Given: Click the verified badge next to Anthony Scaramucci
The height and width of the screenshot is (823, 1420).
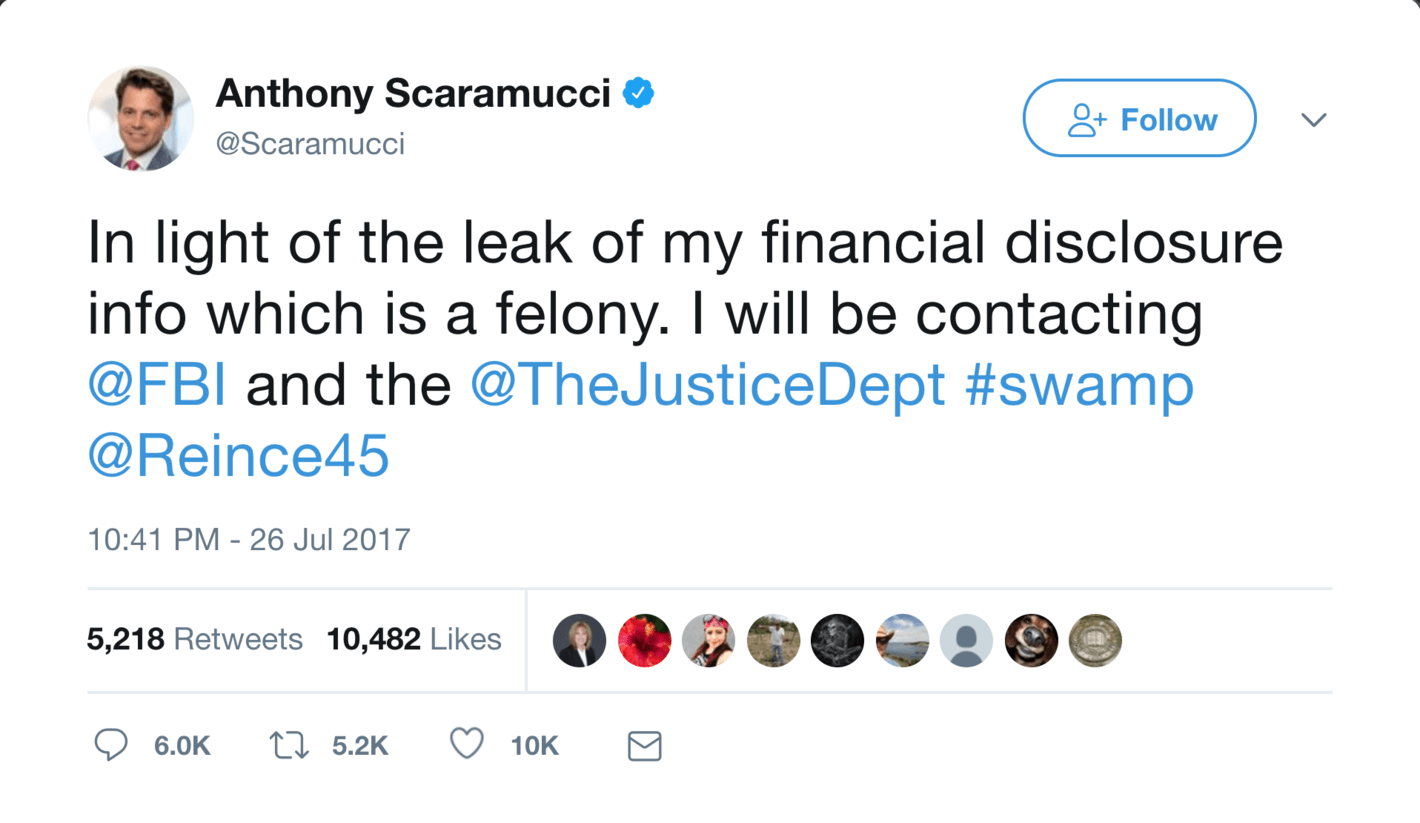Looking at the screenshot, I should tap(637, 91).
